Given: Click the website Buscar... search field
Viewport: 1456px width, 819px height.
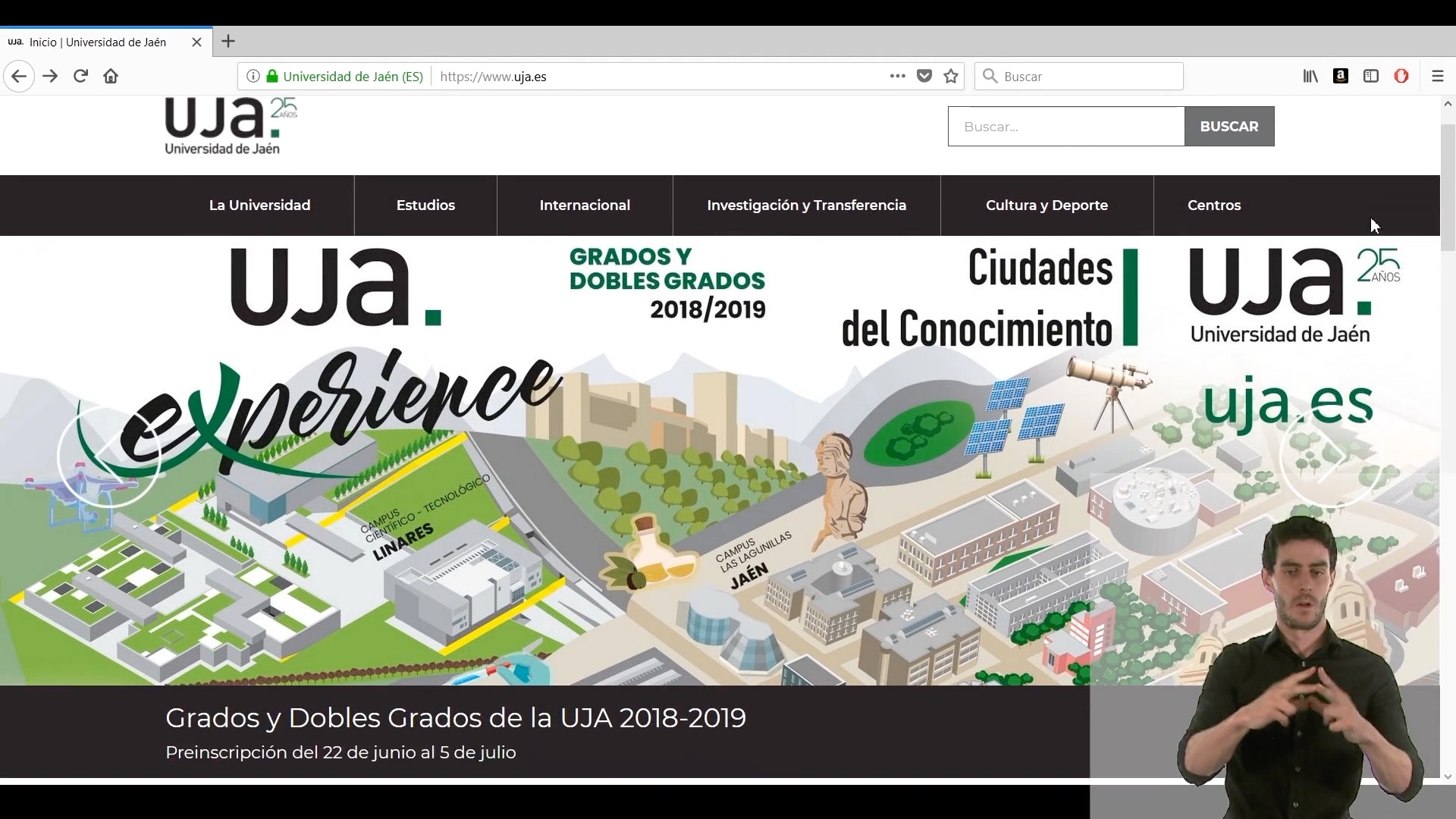Looking at the screenshot, I should pos(1066,126).
